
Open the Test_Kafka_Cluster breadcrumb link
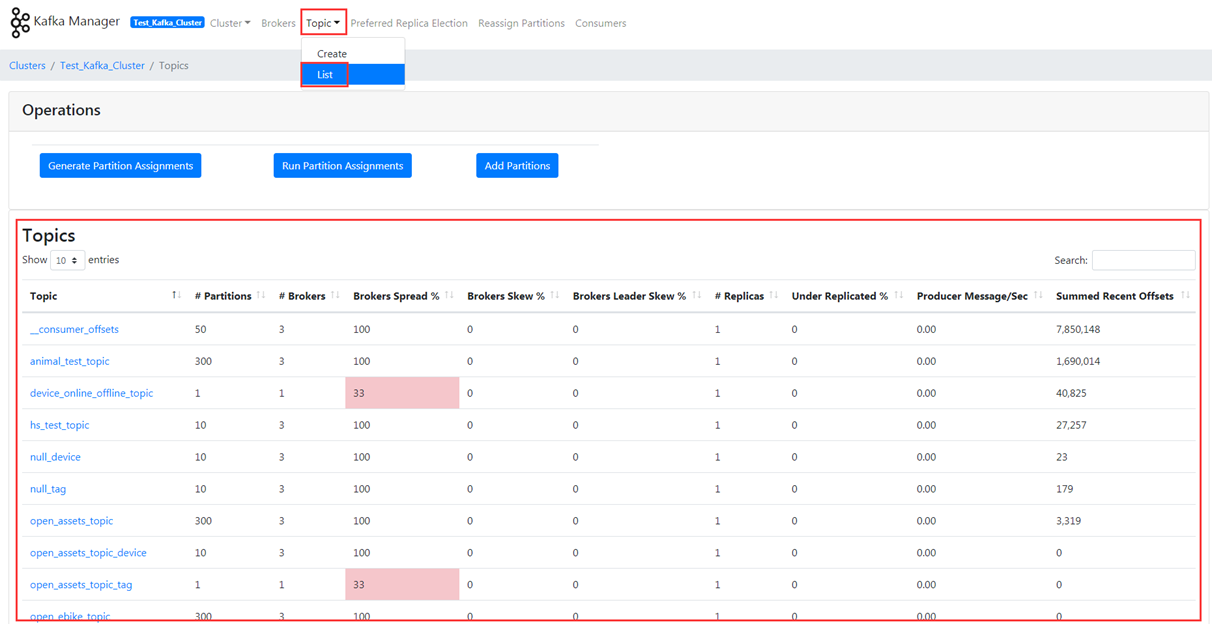[x=102, y=66]
